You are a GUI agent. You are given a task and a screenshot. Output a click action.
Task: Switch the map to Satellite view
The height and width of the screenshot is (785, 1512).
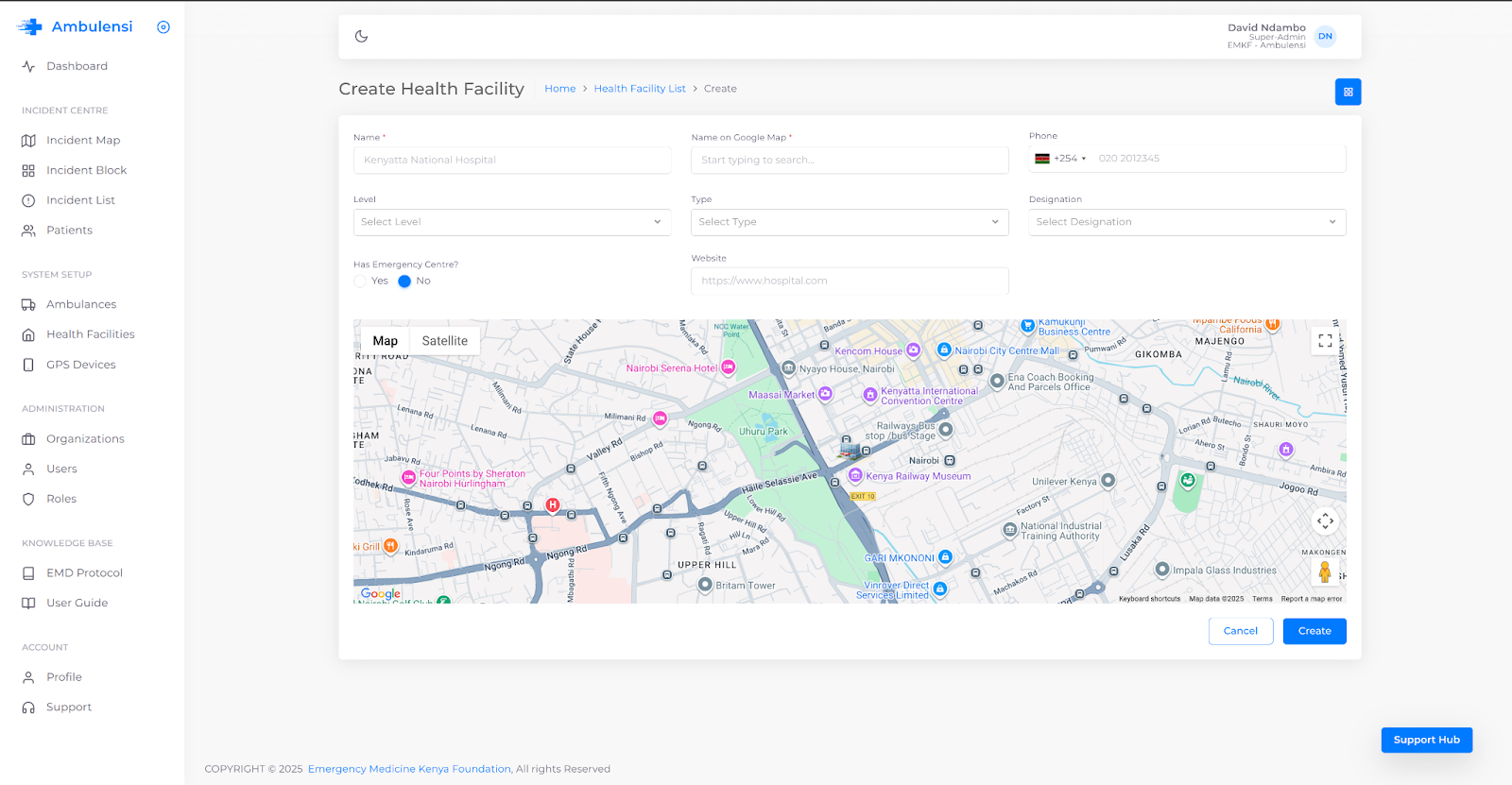(x=444, y=341)
